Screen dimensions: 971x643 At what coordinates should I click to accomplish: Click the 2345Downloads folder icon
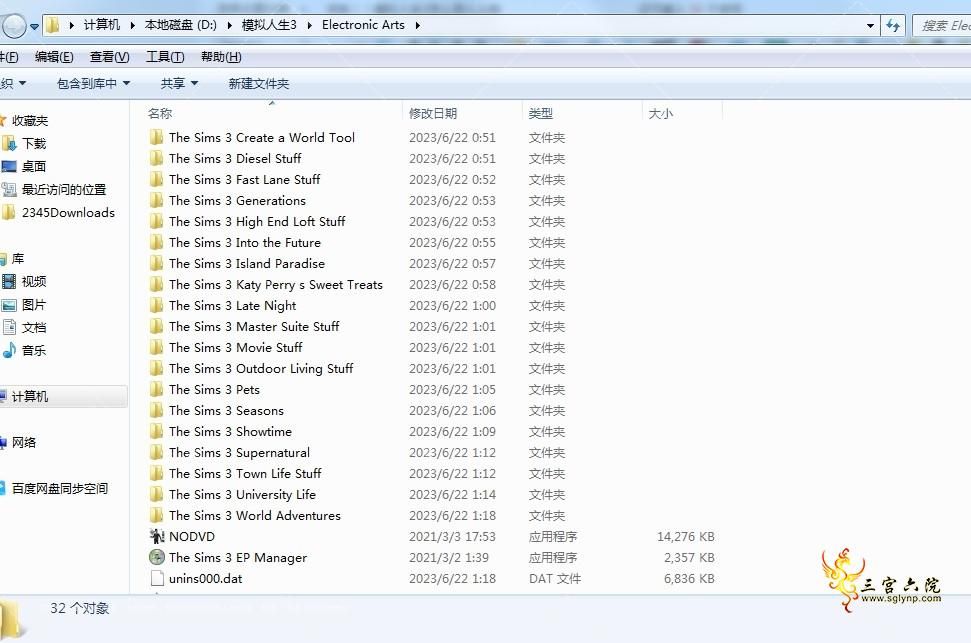9,212
